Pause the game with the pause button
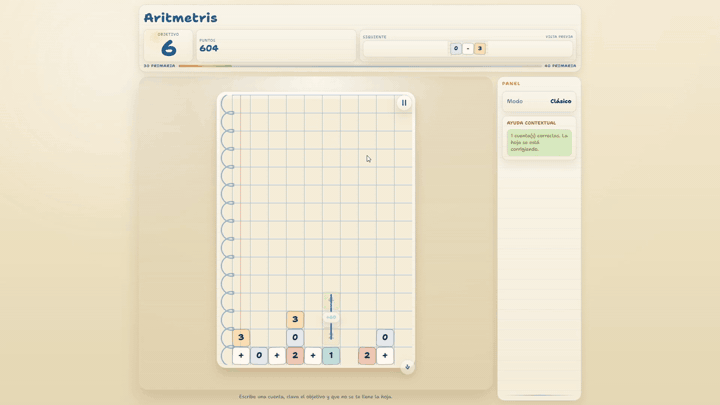 404,102
